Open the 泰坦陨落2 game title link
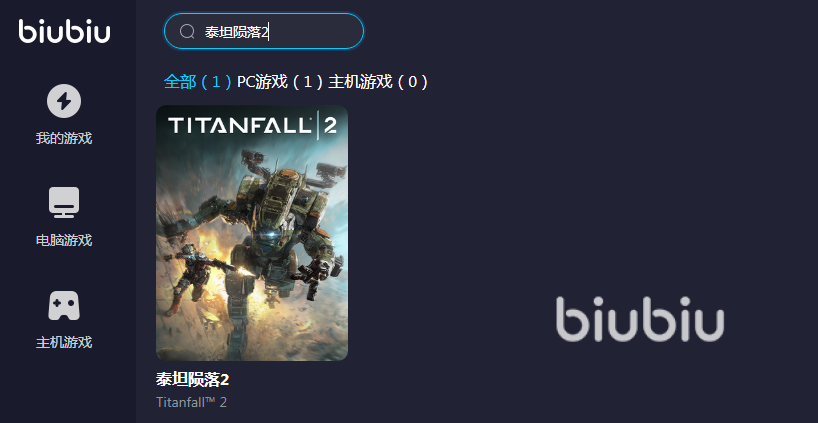Image resolution: width=818 pixels, height=423 pixels. coord(193,380)
